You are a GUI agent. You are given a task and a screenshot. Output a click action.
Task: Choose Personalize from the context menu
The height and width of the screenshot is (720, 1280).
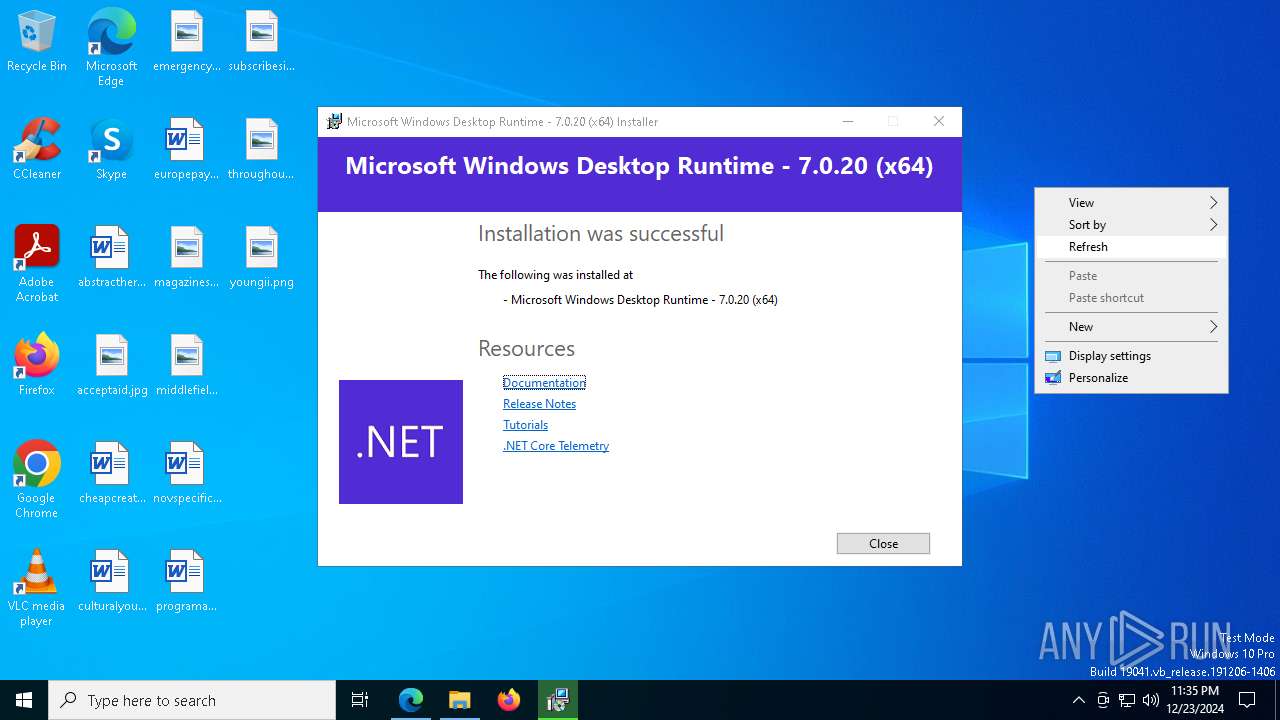coord(1131,377)
